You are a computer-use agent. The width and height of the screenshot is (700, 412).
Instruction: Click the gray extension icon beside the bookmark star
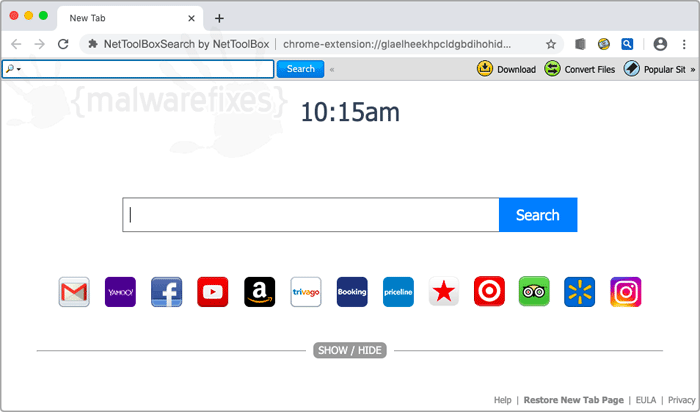(x=580, y=44)
